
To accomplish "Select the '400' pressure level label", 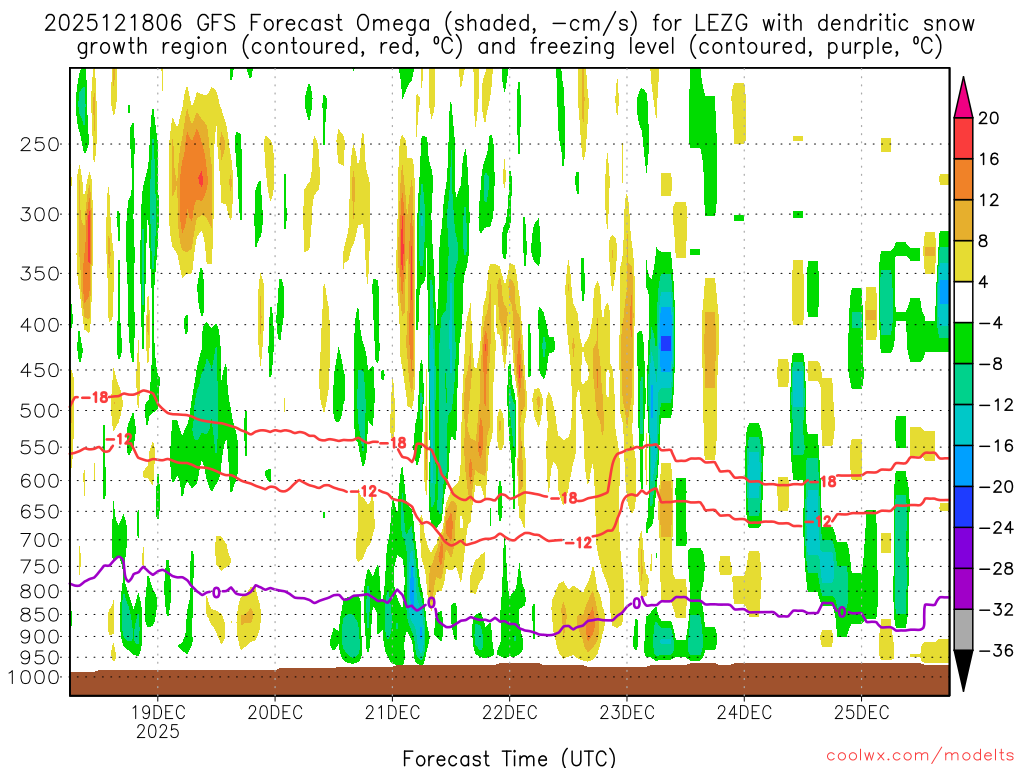I will 40,325.
